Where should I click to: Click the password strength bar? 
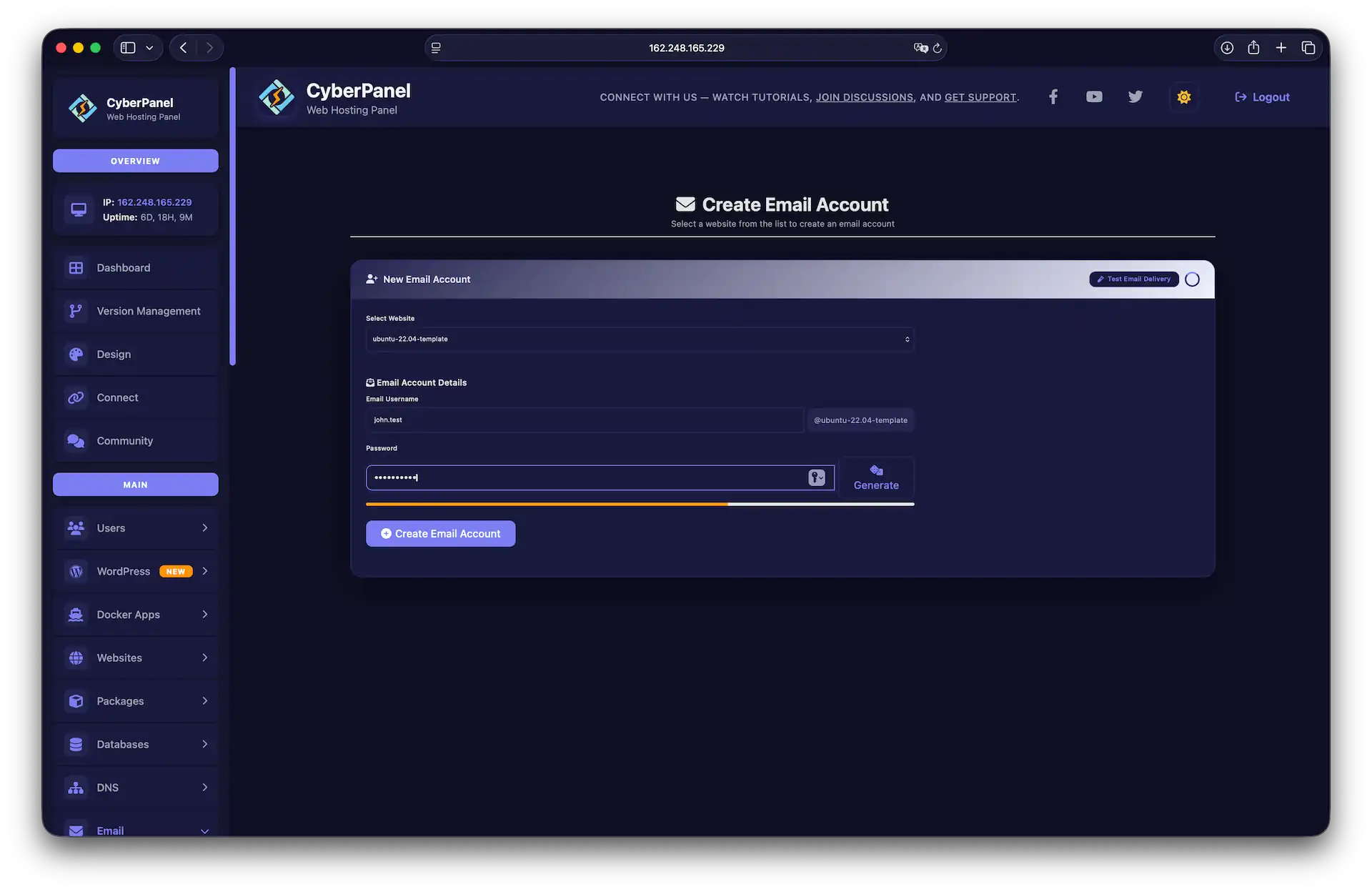(640, 504)
